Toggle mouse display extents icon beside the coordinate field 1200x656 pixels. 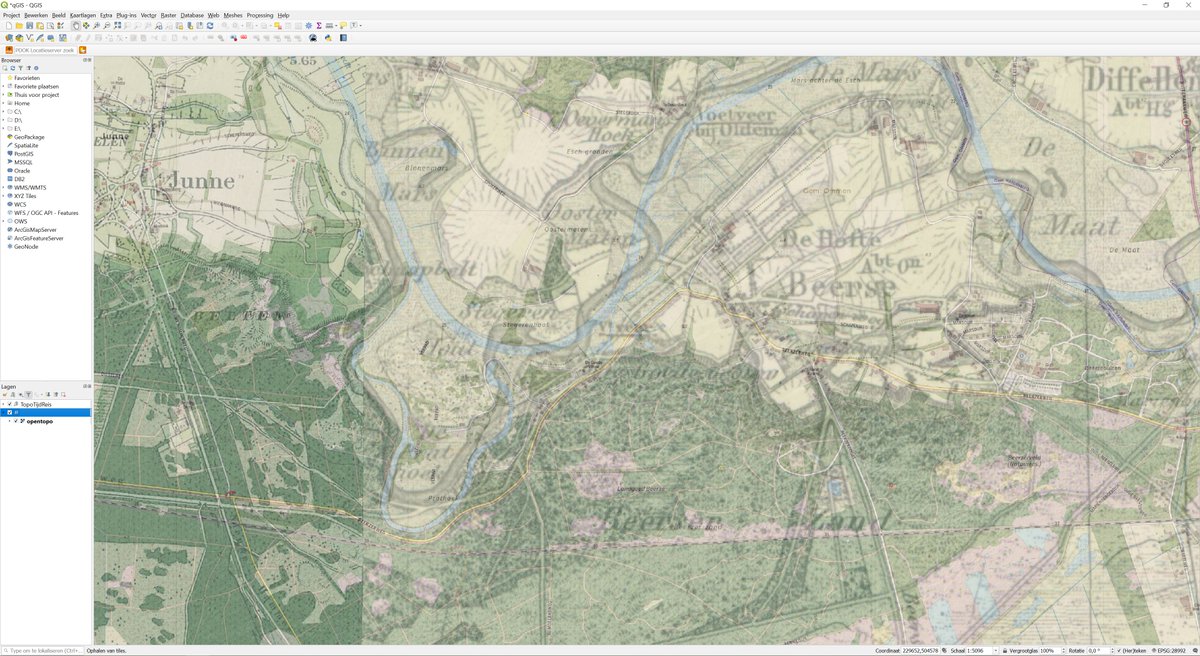(x=945, y=651)
